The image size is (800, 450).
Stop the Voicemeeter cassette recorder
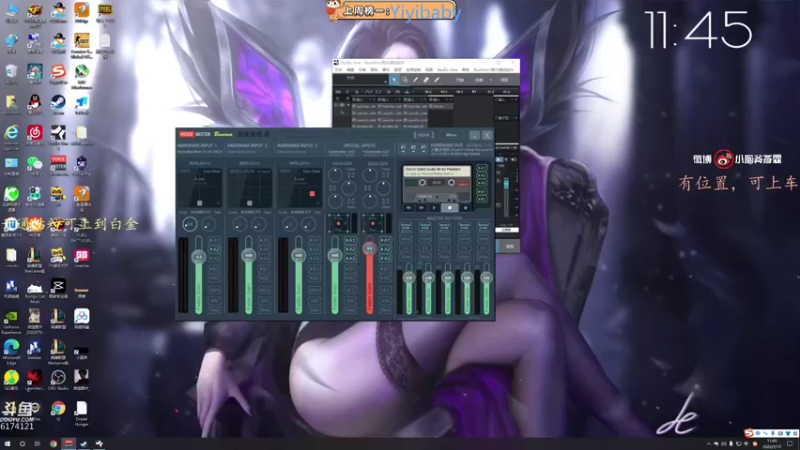point(449,208)
